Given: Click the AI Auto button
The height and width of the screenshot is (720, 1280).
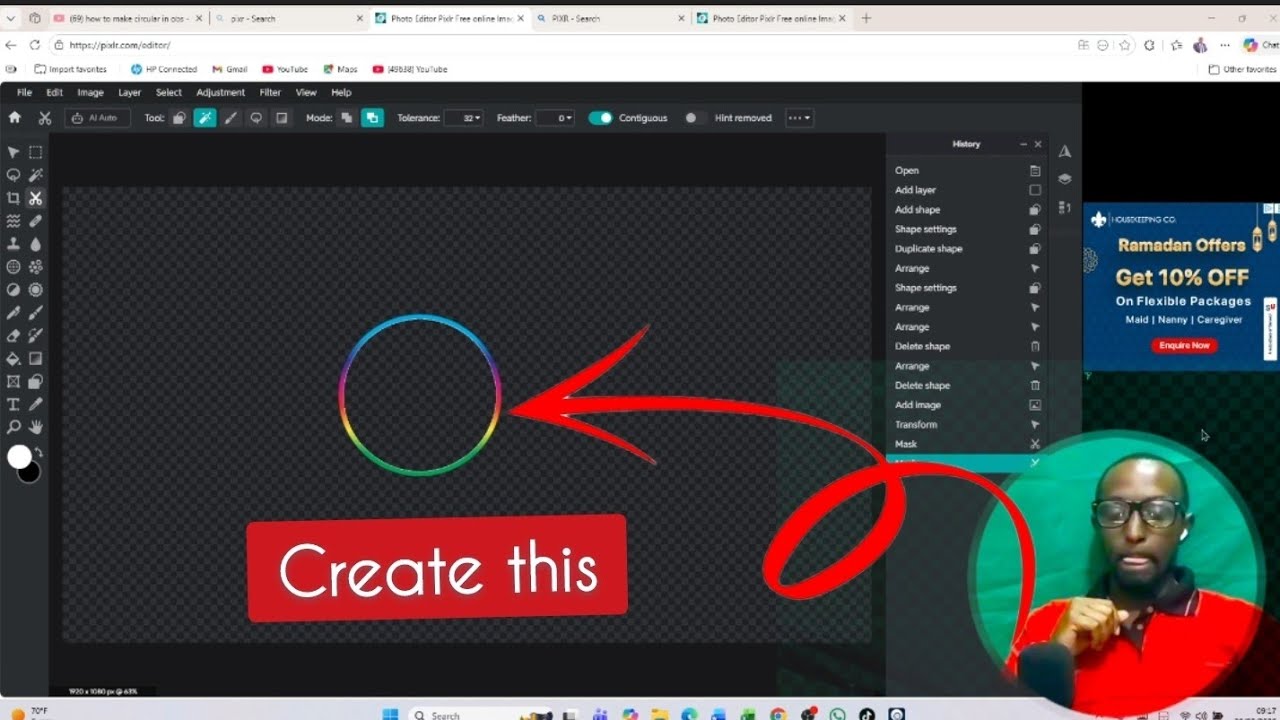Looking at the screenshot, I should click(97, 118).
